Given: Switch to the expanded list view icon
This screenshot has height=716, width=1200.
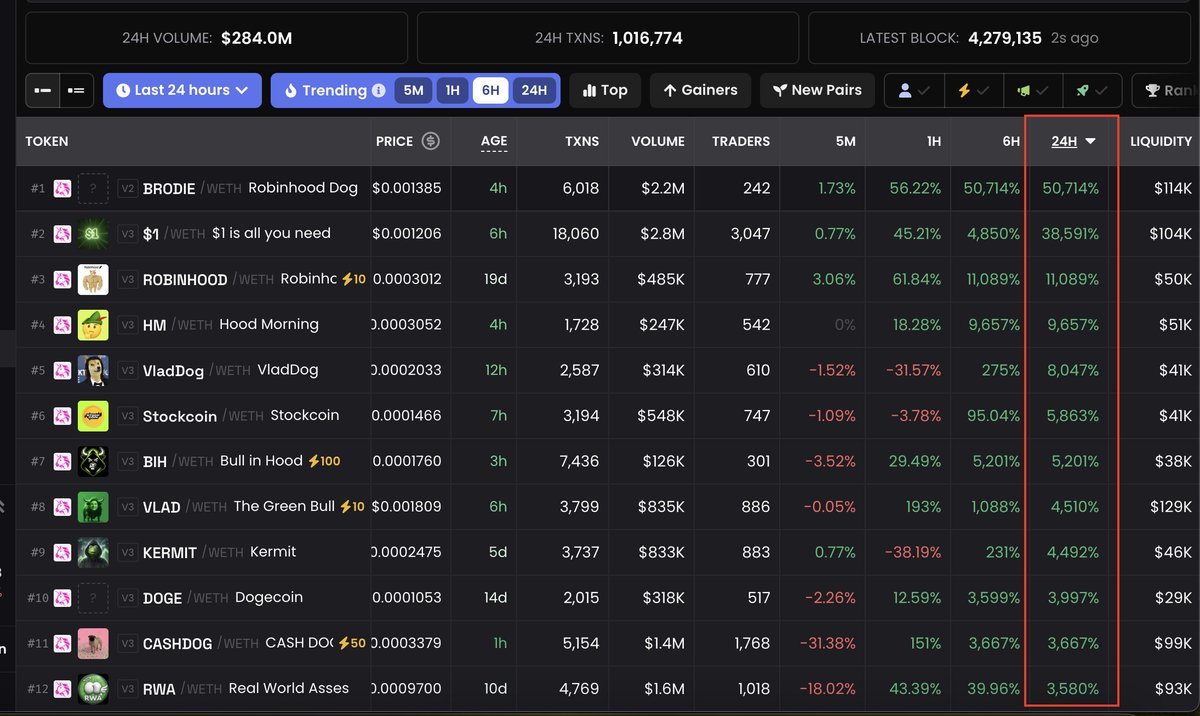Looking at the screenshot, I should coord(76,90).
